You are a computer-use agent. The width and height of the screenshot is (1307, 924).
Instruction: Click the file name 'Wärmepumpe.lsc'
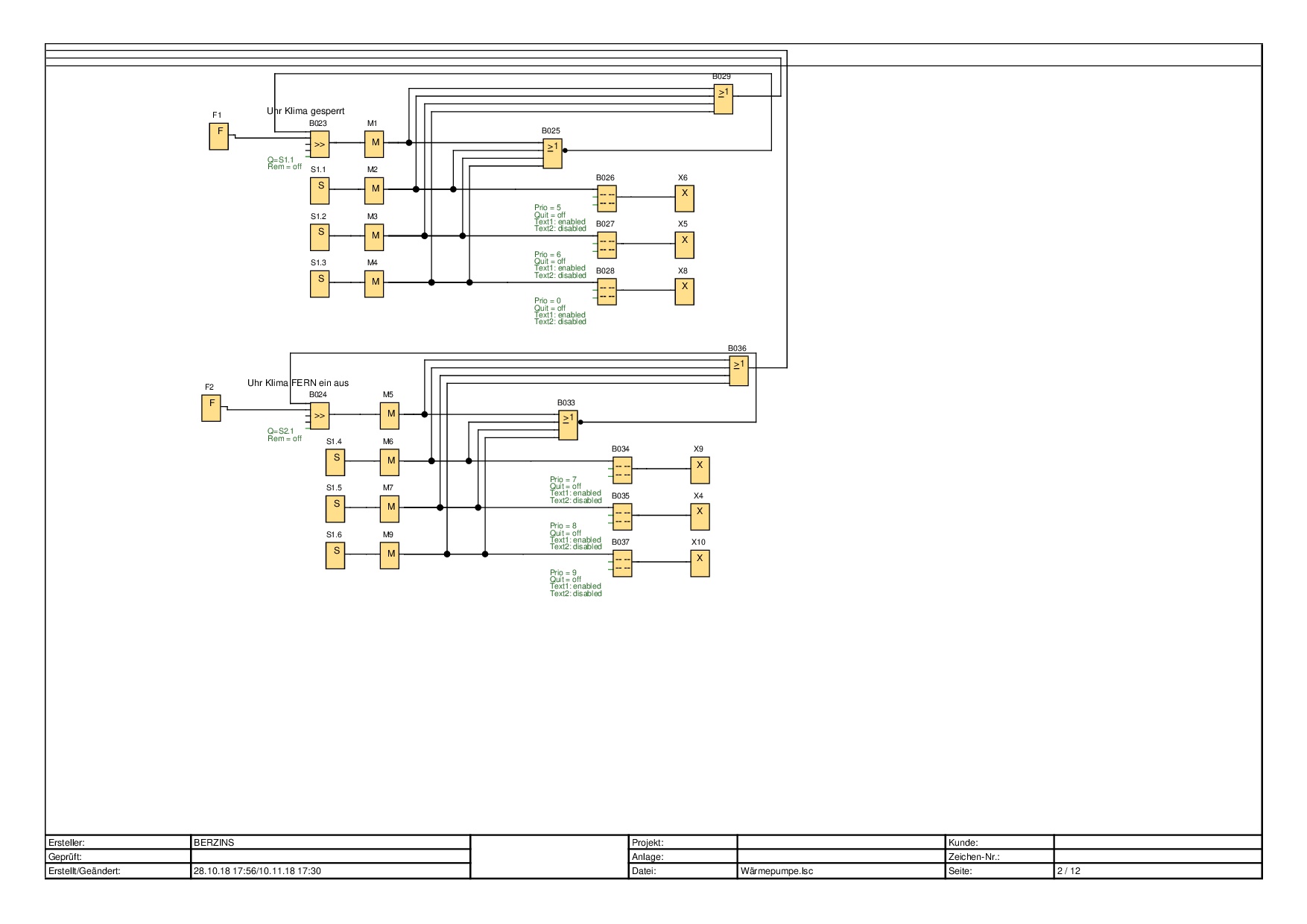point(777,871)
